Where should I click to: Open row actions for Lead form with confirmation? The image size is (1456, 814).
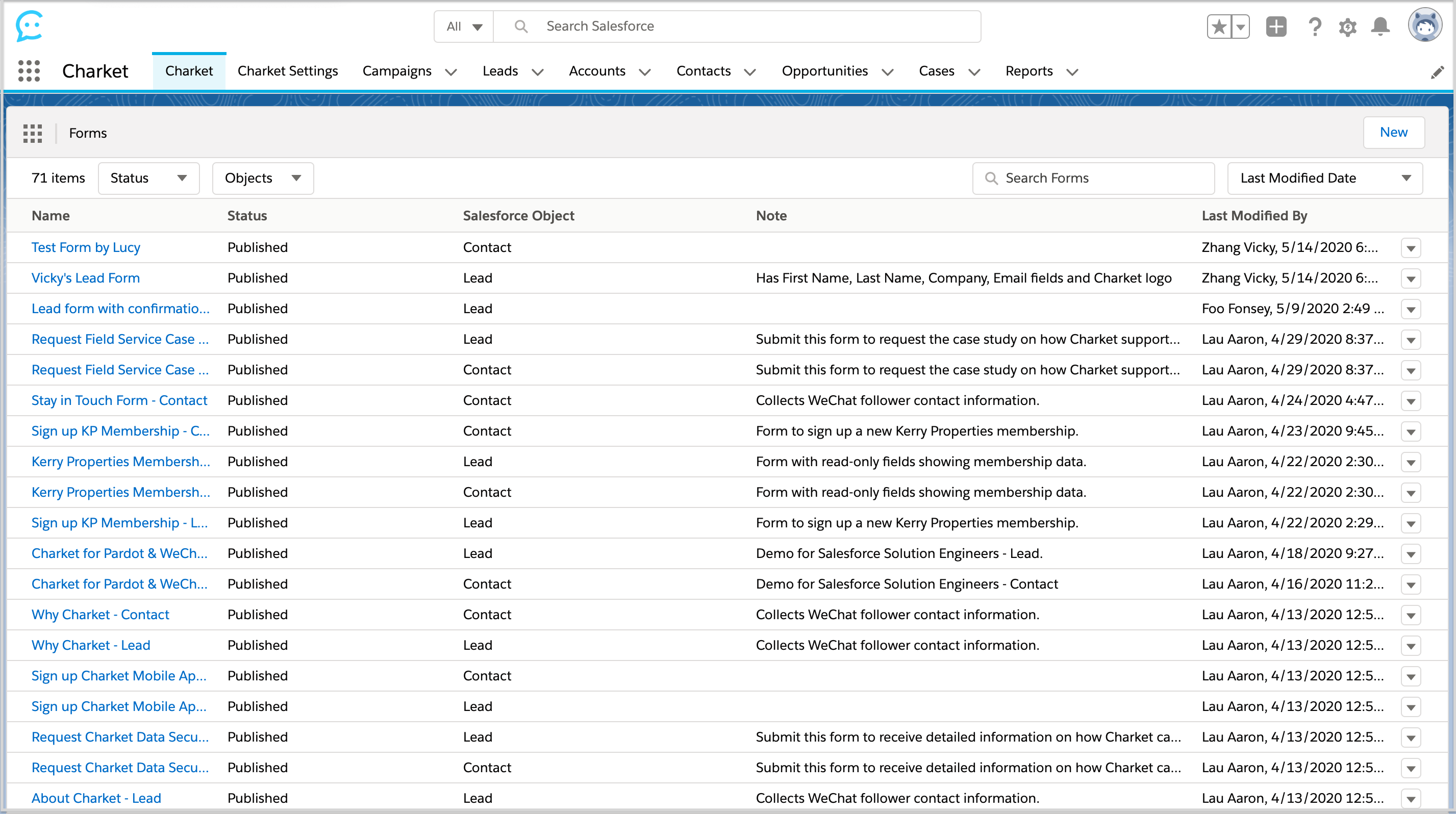click(1411, 310)
